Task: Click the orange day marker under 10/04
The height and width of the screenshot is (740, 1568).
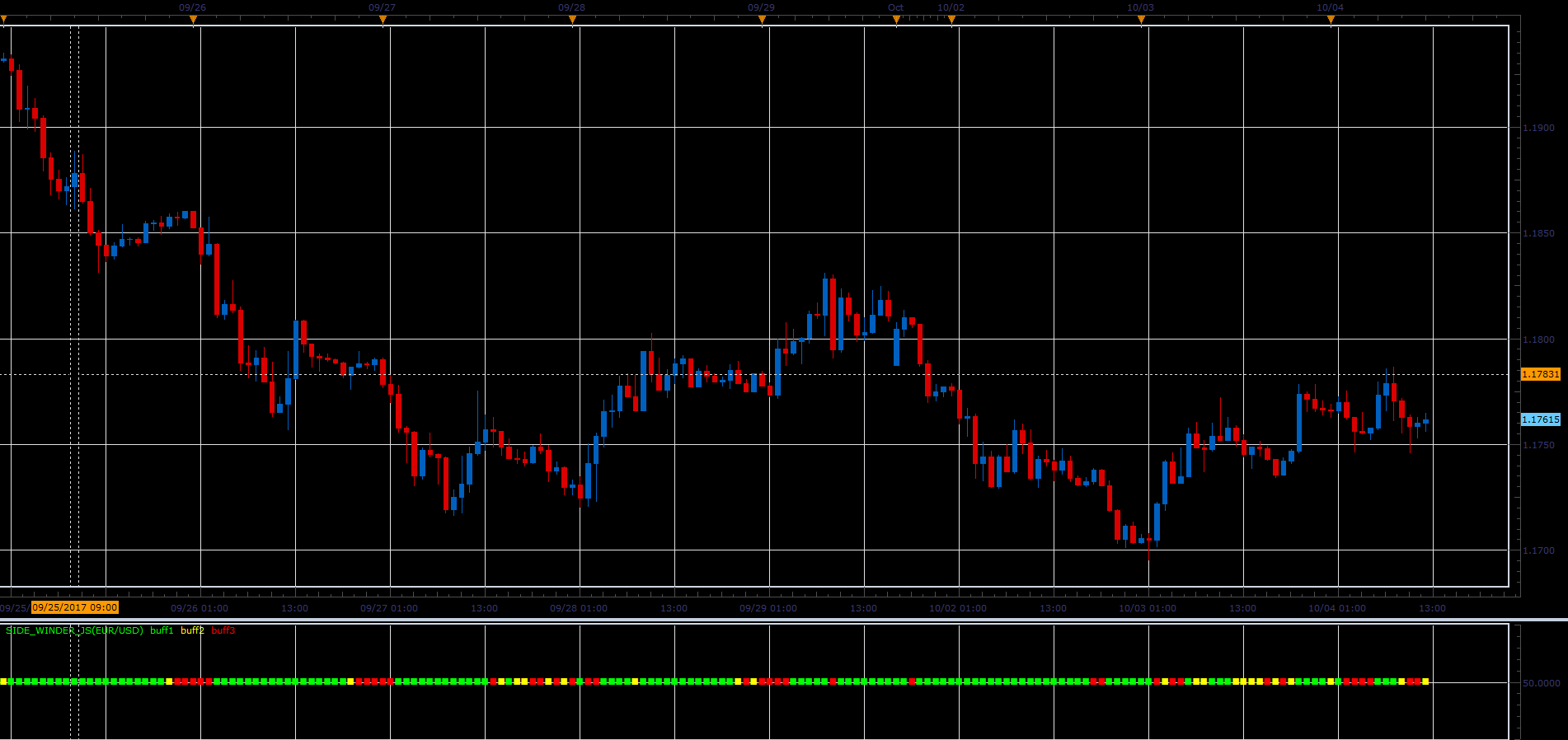Action: pos(1331,20)
